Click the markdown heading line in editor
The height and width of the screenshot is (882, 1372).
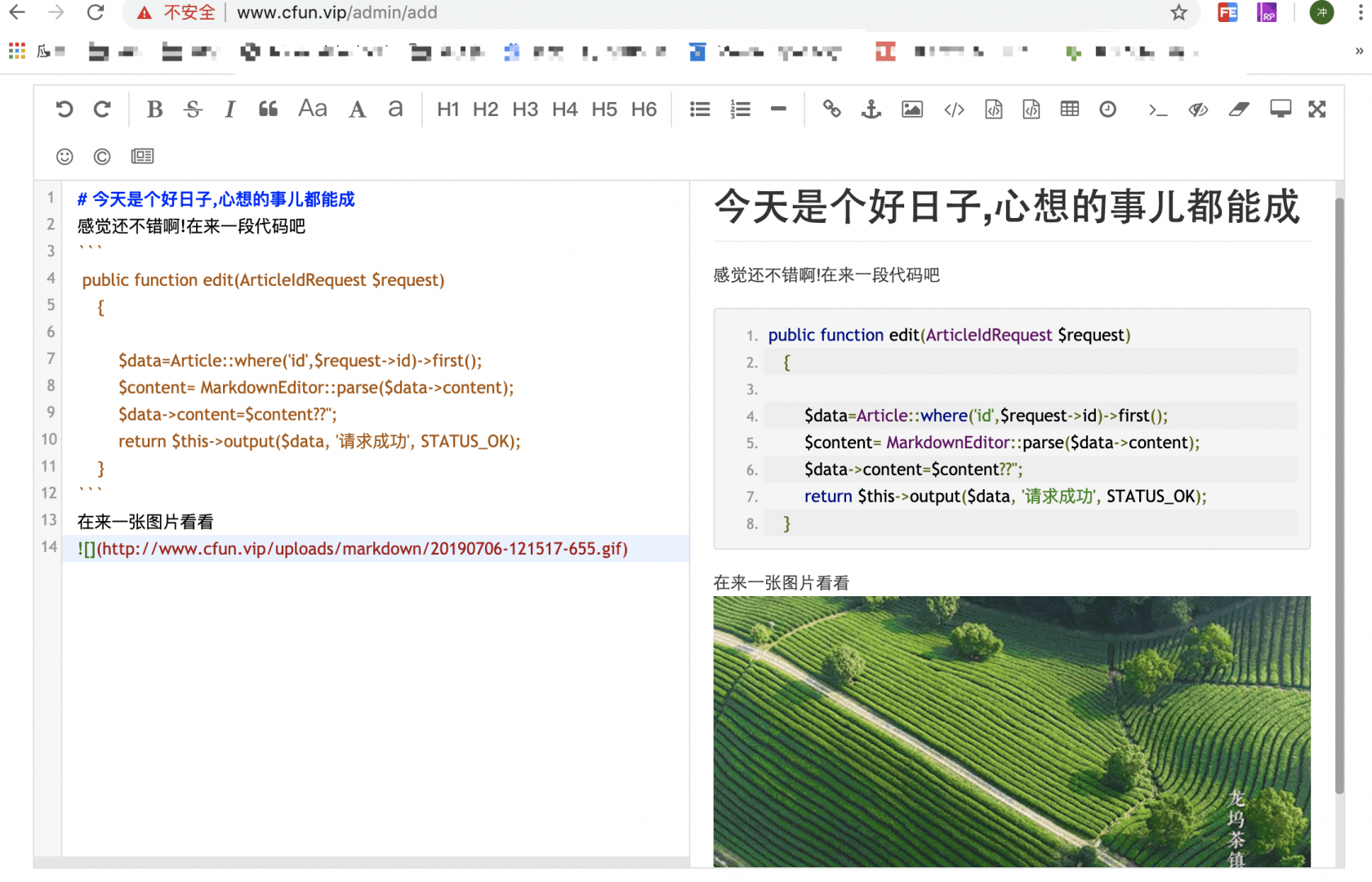point(216,199)
